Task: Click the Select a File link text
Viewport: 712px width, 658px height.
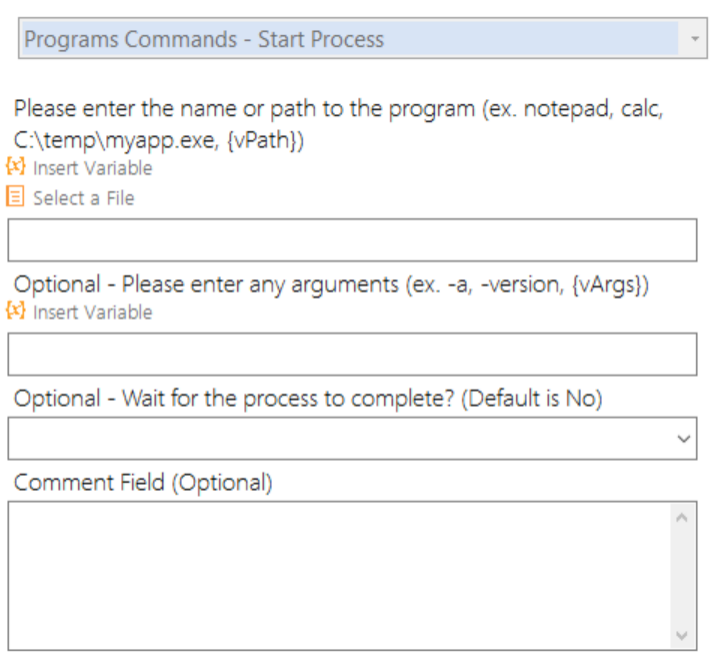Action: pos(84,198)
